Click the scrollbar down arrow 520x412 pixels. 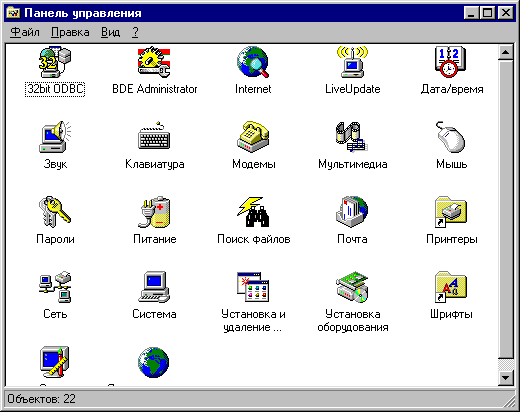point(506,378)
